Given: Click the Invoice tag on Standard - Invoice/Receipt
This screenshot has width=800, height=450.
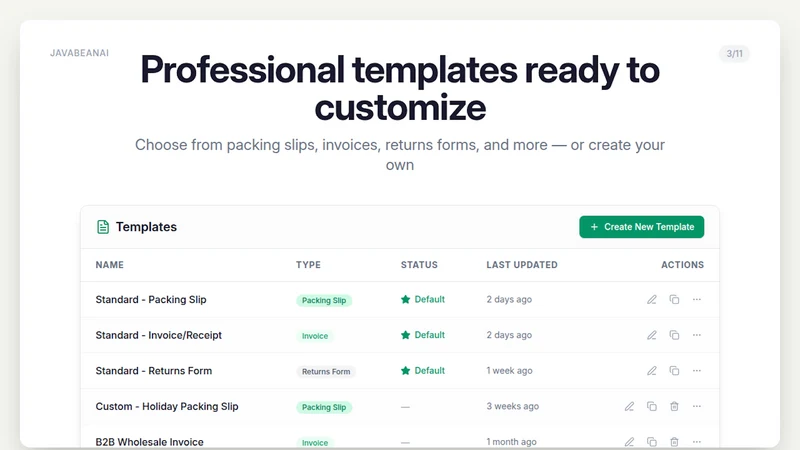Looking at the screenshot, I should coord(315,336).
